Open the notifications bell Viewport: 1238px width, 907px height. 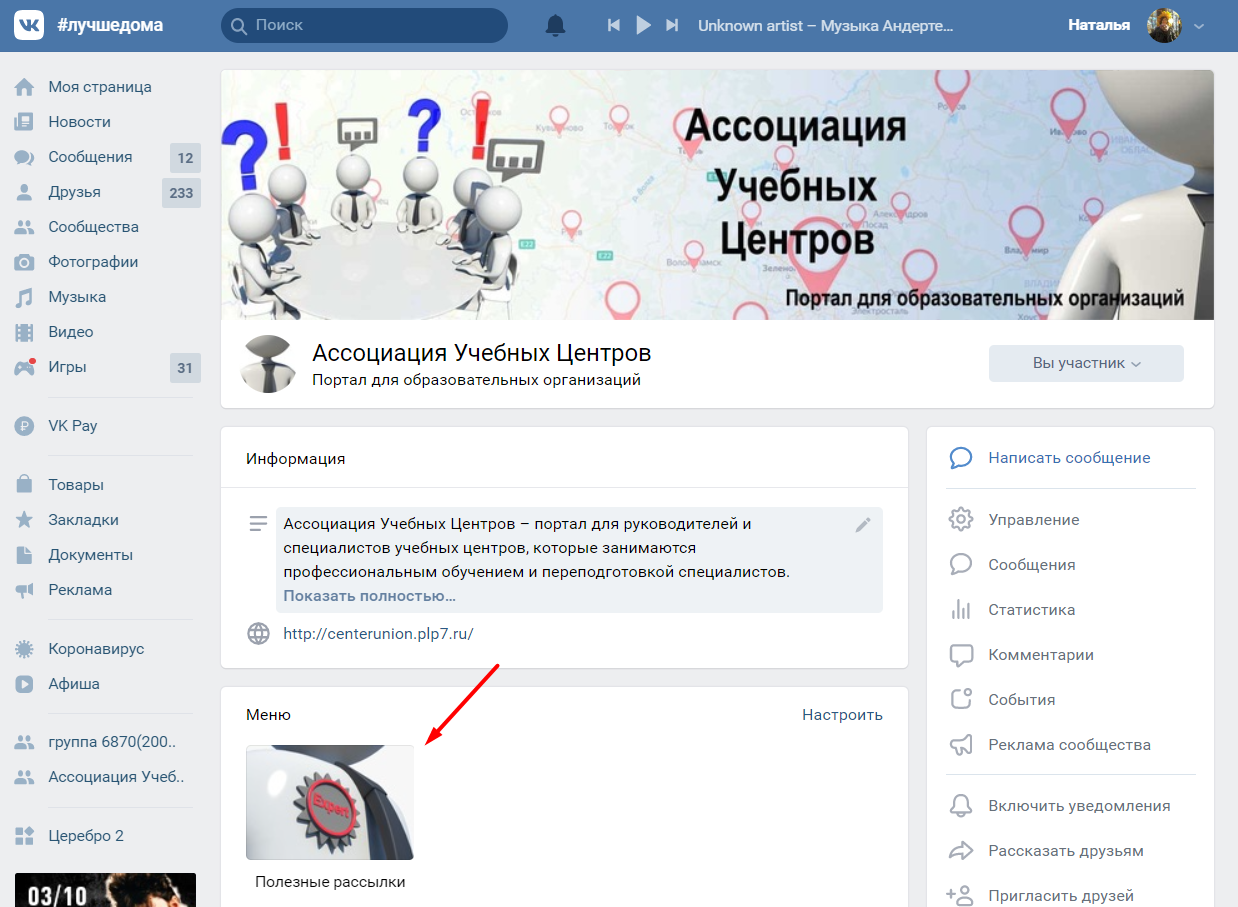(555, 25)
